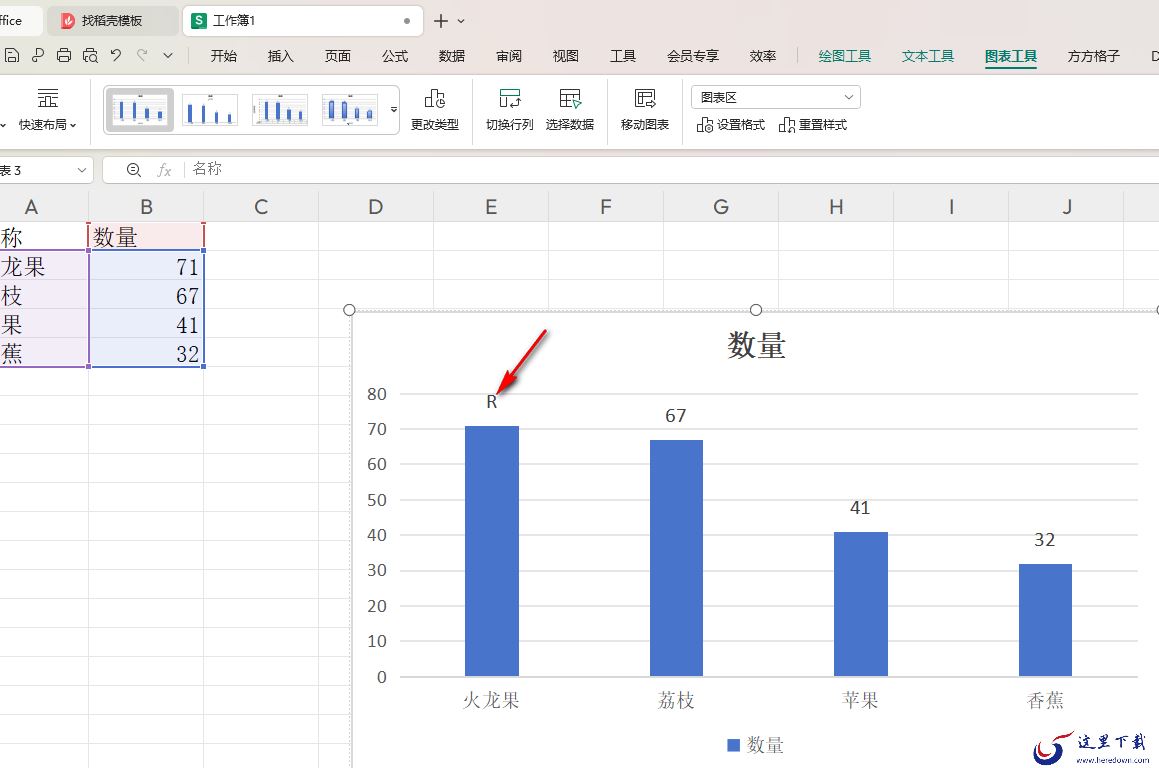Open the 页面 Page tab
1159x768 pixels.
pyautogui.click(x=338, y=56)
